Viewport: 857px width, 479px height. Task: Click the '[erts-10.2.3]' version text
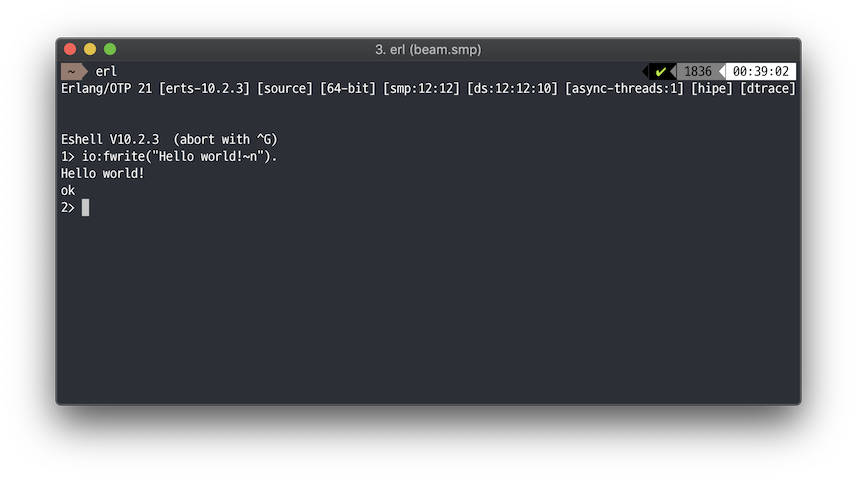204,89
